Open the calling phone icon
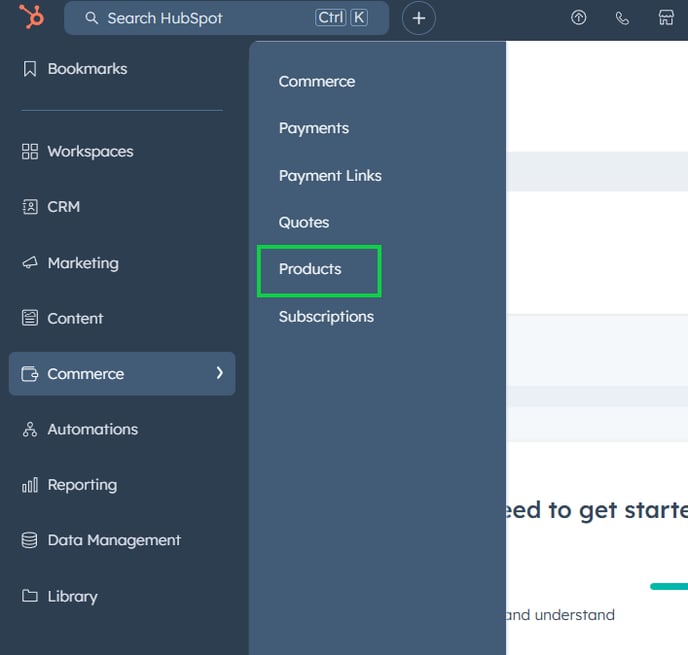 622,18
